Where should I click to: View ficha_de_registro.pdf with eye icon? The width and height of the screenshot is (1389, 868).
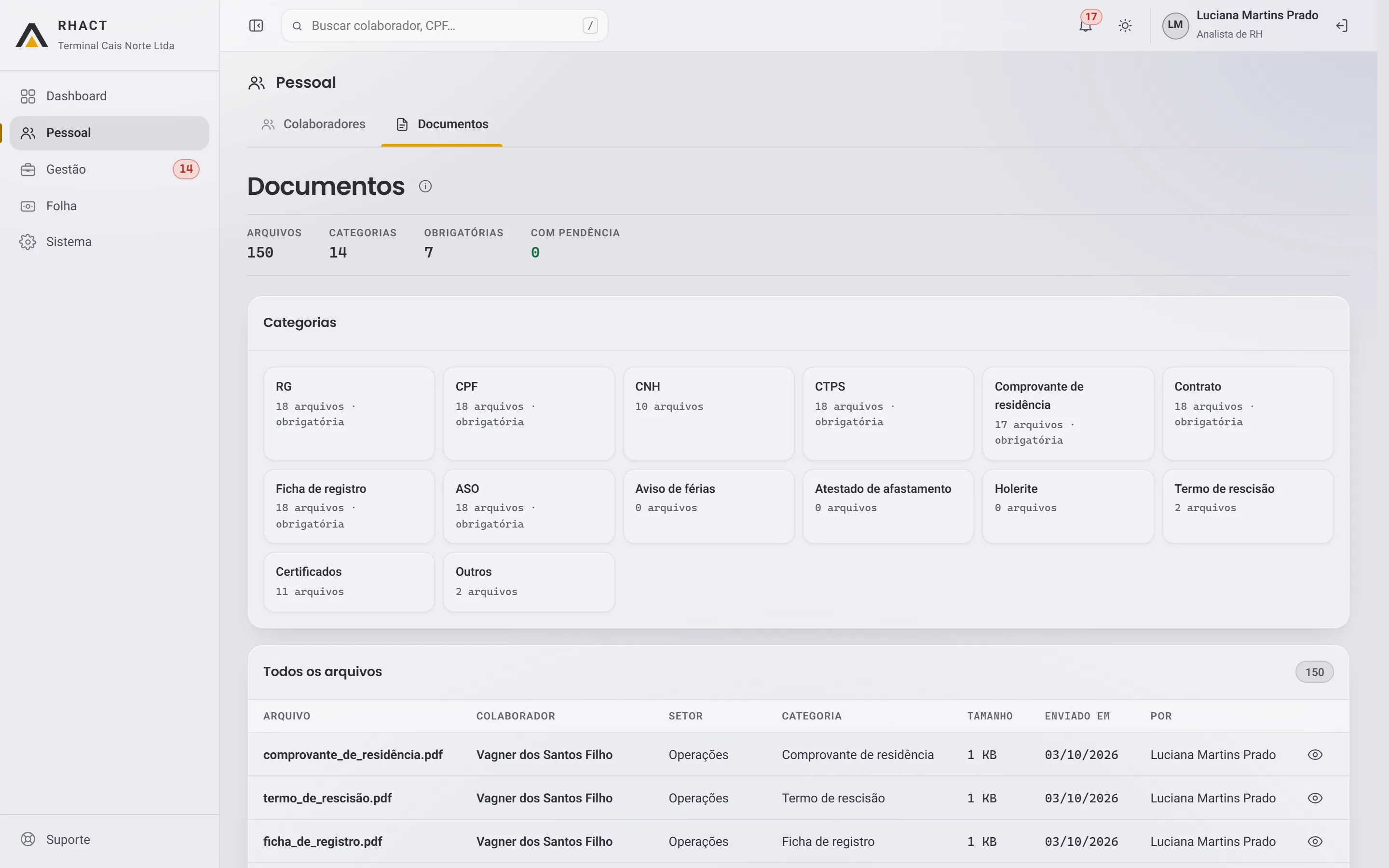click(1314, 841)
